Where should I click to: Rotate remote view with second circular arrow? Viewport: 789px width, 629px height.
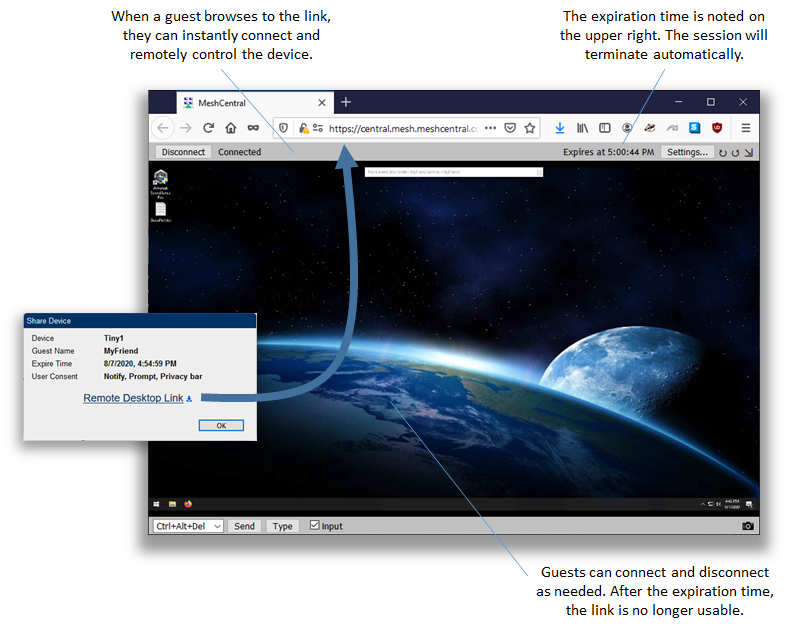tap(735, 153)
